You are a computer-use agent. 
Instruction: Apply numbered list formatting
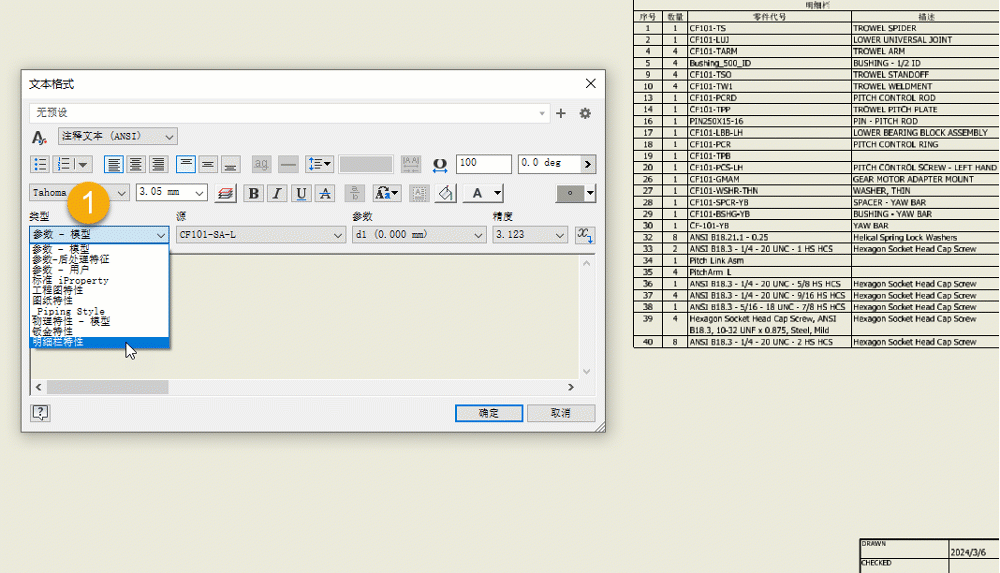(x=64, y=164)
